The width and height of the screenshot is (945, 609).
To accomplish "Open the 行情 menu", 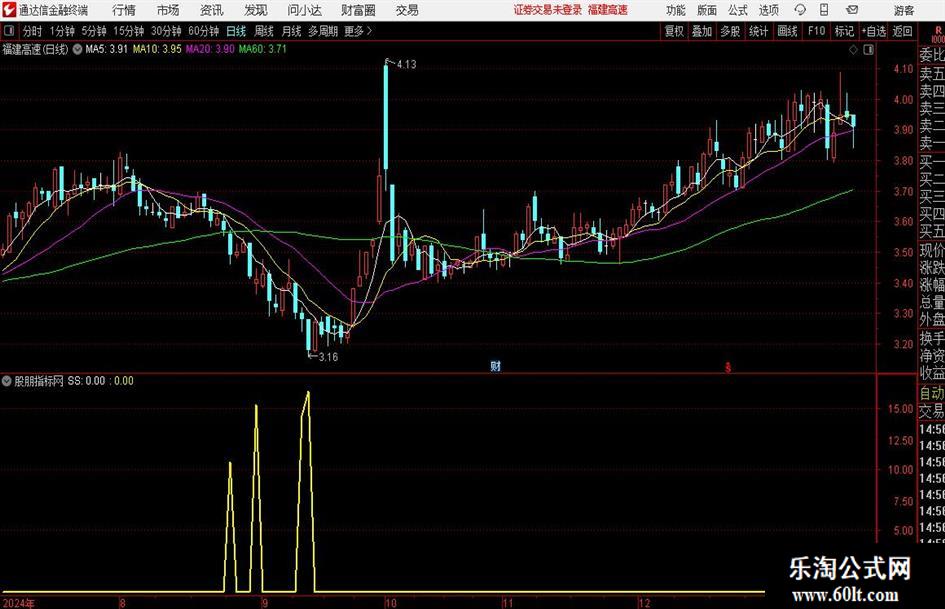I will [124, 10].
